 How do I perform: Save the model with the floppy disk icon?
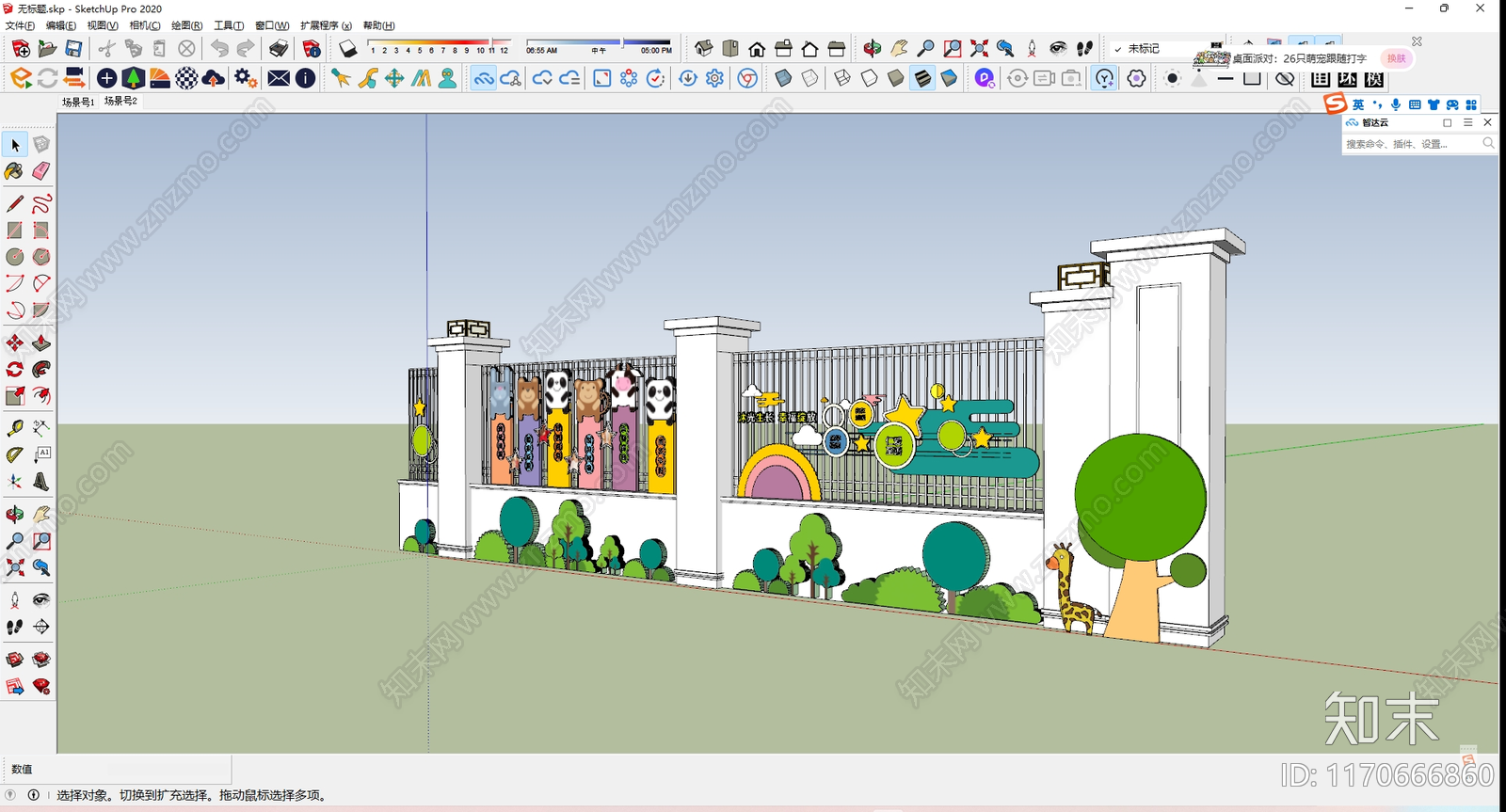[73, 49]
